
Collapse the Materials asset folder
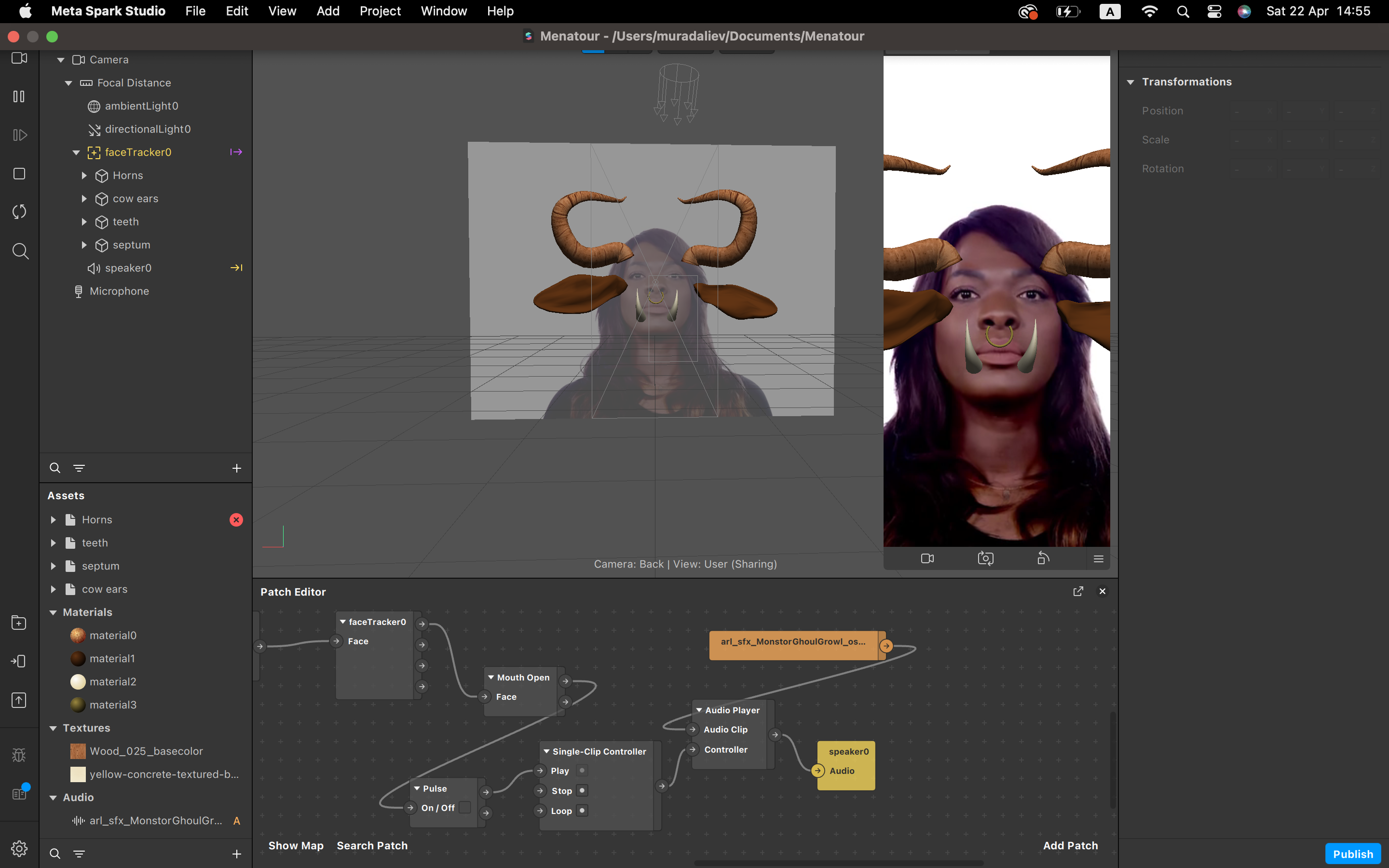click(x=53, y=612)
